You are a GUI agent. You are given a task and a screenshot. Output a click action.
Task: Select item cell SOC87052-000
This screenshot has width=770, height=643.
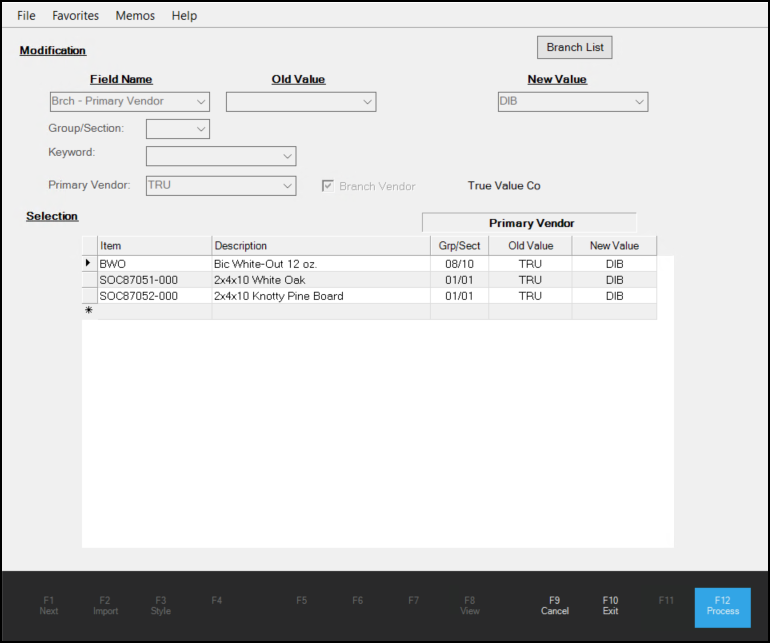tap(155, 296)
